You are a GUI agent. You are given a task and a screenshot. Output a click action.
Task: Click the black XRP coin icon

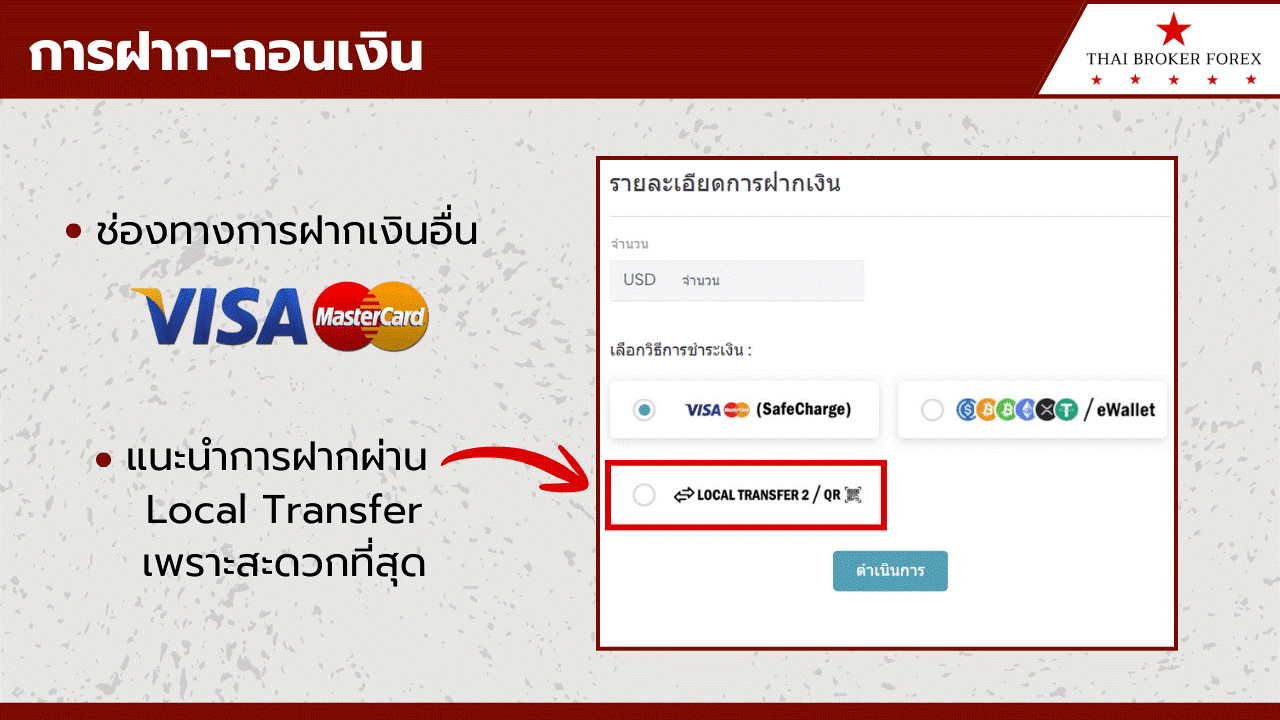click(1046, 410)
